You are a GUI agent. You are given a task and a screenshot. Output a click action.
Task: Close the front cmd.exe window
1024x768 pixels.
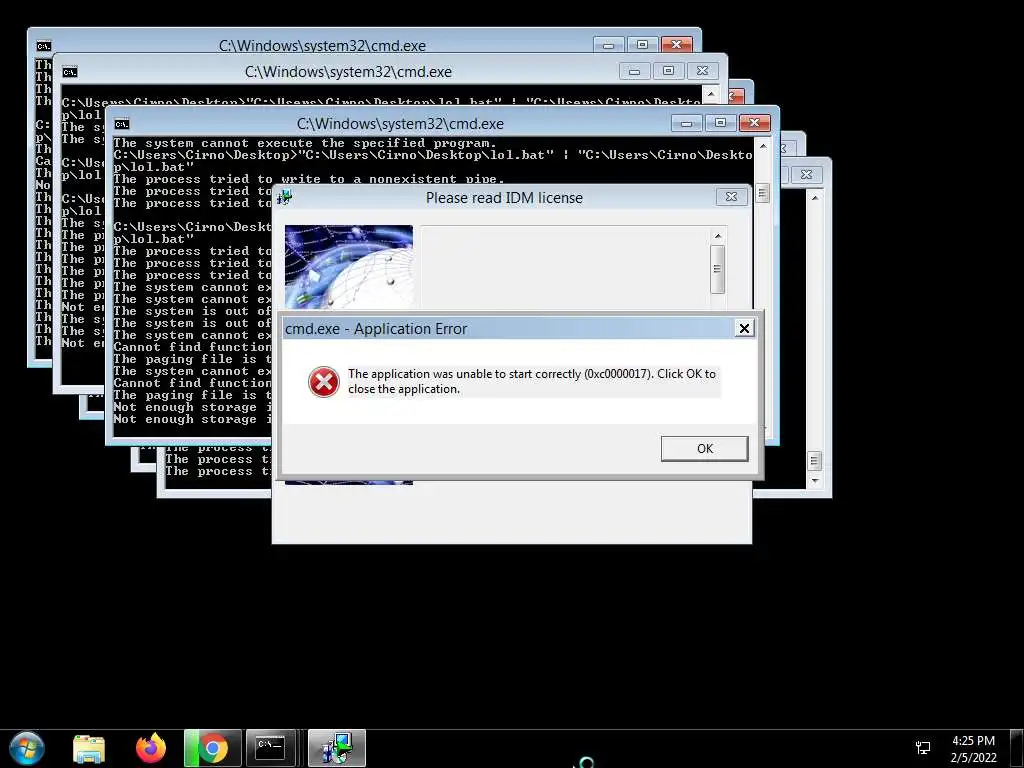pyautogui.click(x=754, y=123)
